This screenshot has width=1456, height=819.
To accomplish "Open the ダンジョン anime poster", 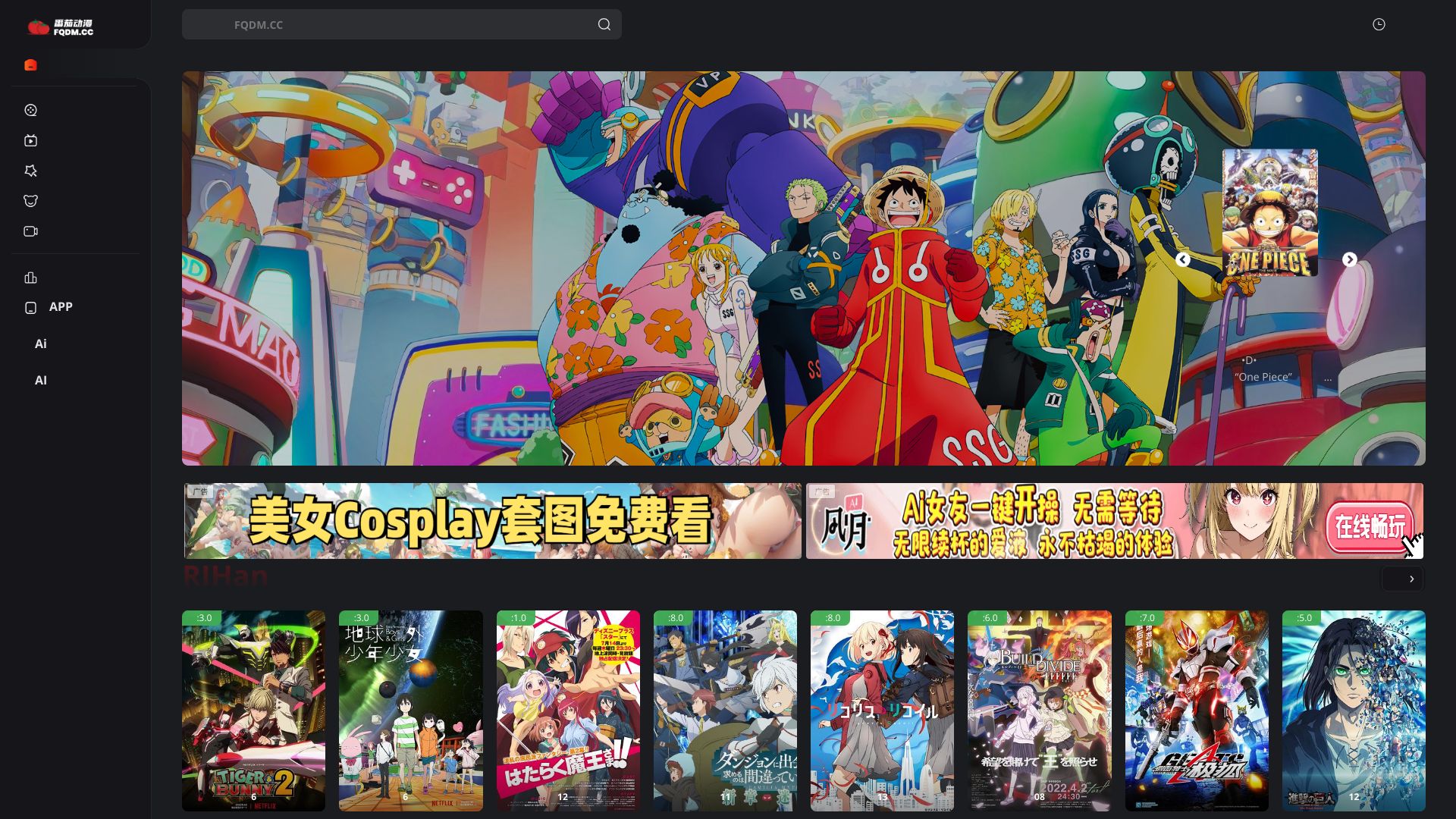I will tap(725, 711).
